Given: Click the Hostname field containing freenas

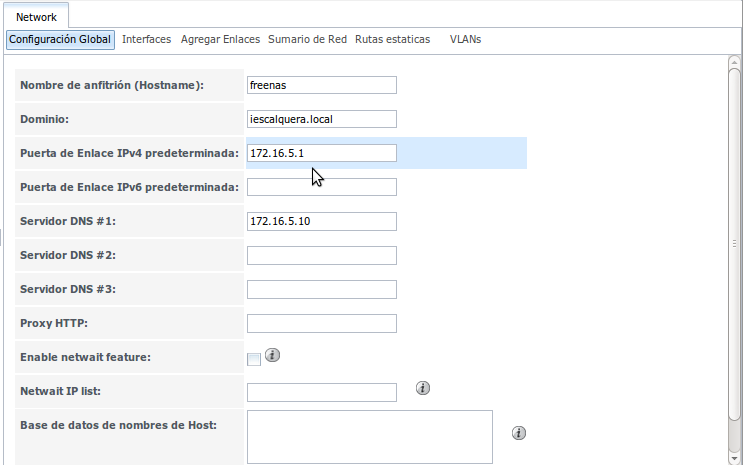Looking at the screenshot, I should [x=322, y=85].
